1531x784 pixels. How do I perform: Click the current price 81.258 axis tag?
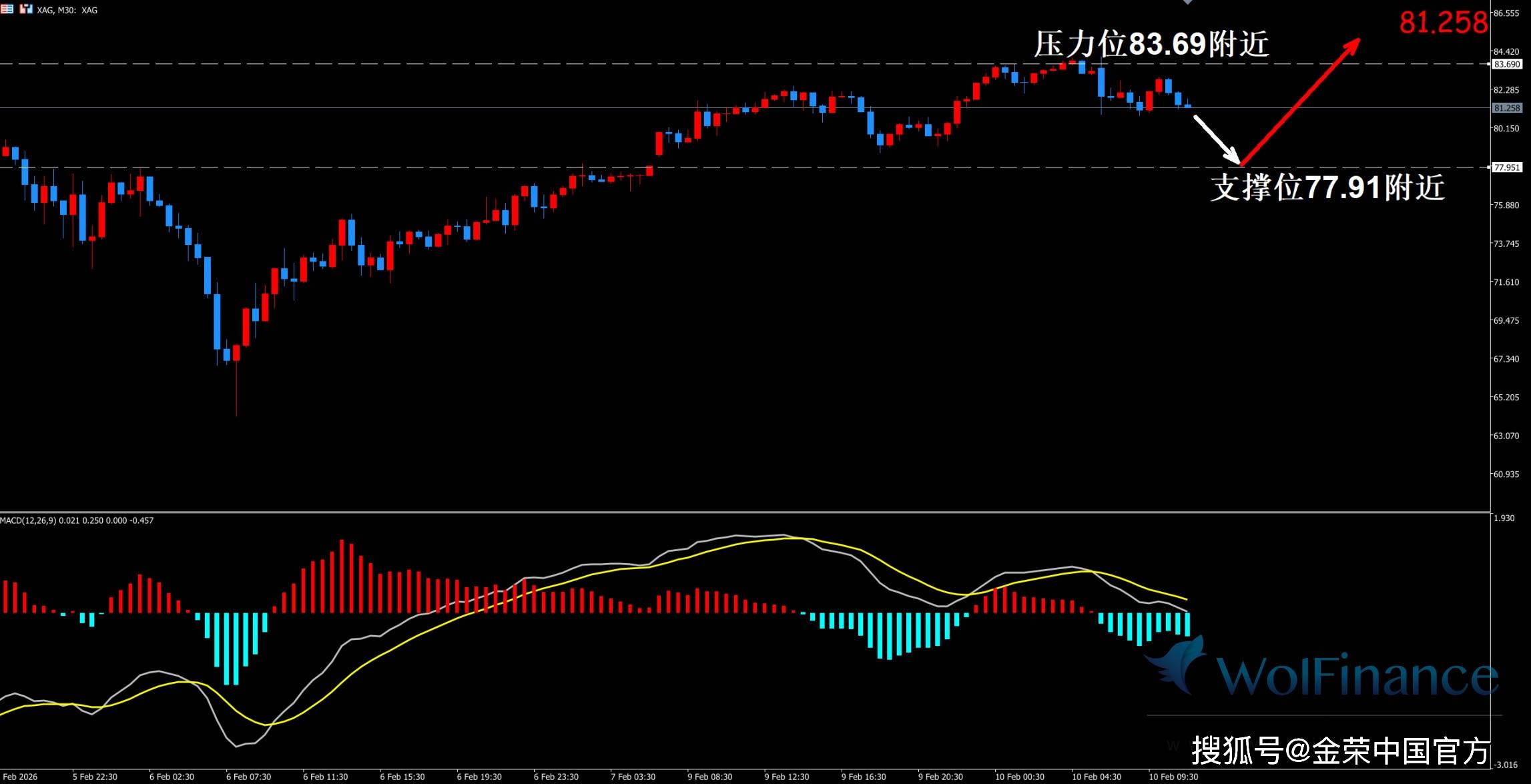coord(1507,108)
